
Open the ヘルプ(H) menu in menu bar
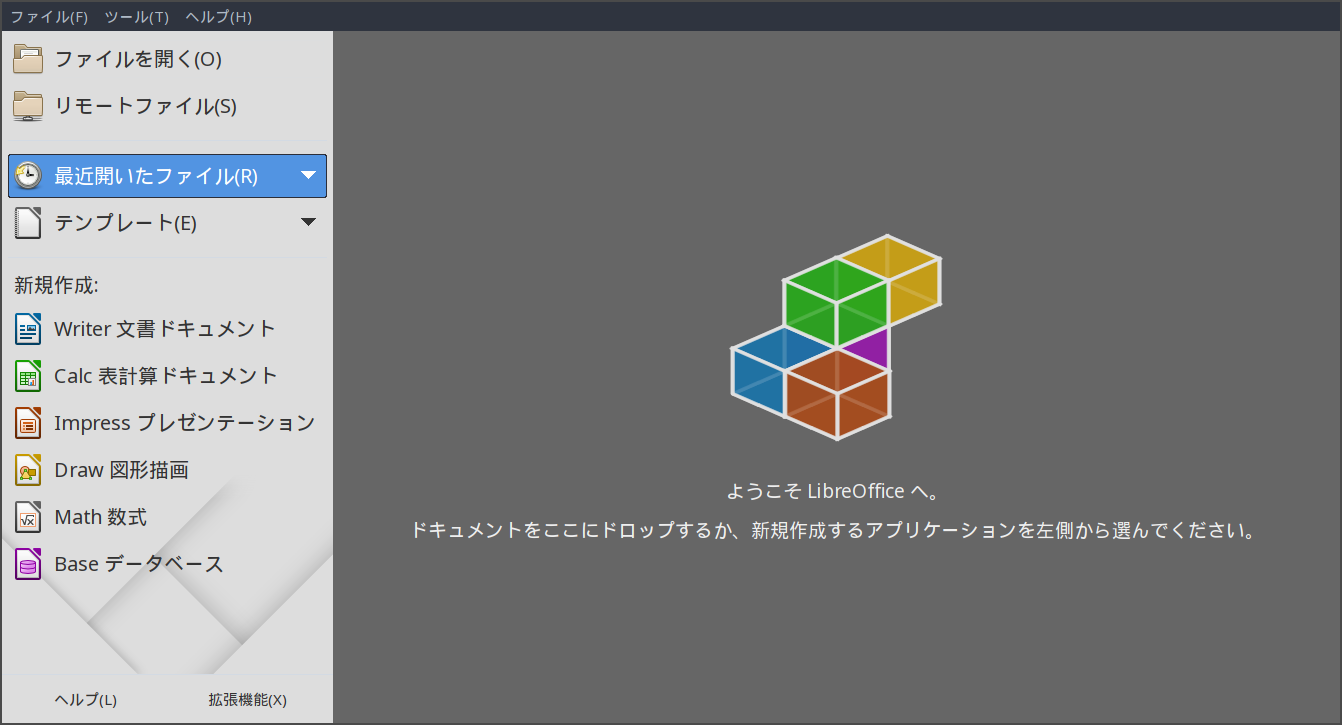(218, 17)
